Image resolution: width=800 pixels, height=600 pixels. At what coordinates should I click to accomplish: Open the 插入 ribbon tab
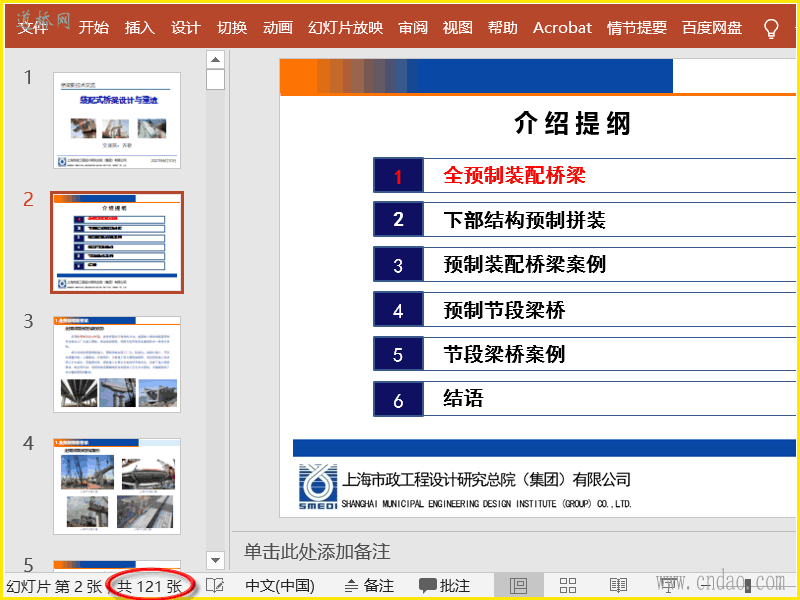click(140, 28)
